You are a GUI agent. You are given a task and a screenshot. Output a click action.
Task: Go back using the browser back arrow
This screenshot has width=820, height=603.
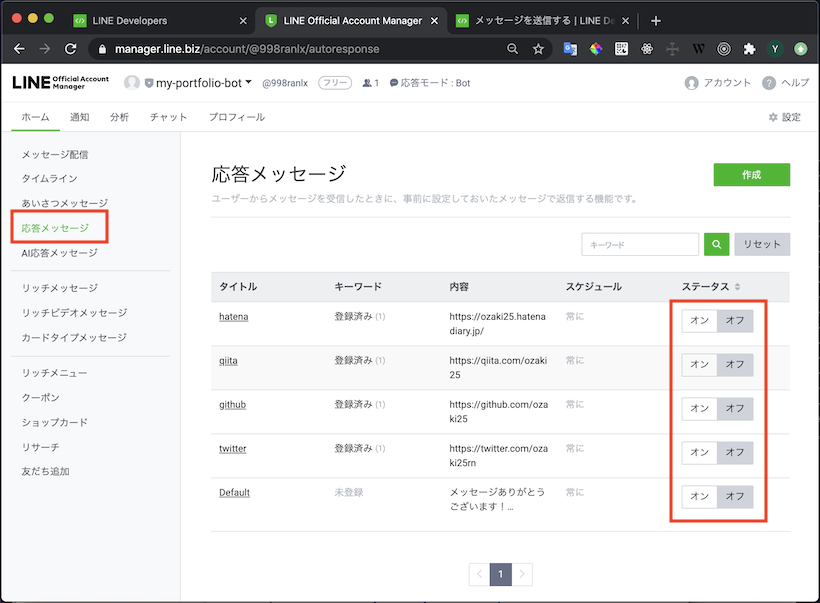click(x=19, y=49)
